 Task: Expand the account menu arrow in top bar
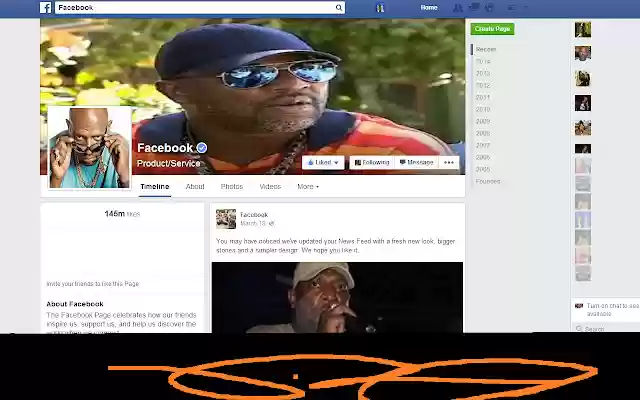[x=526, y=7]
